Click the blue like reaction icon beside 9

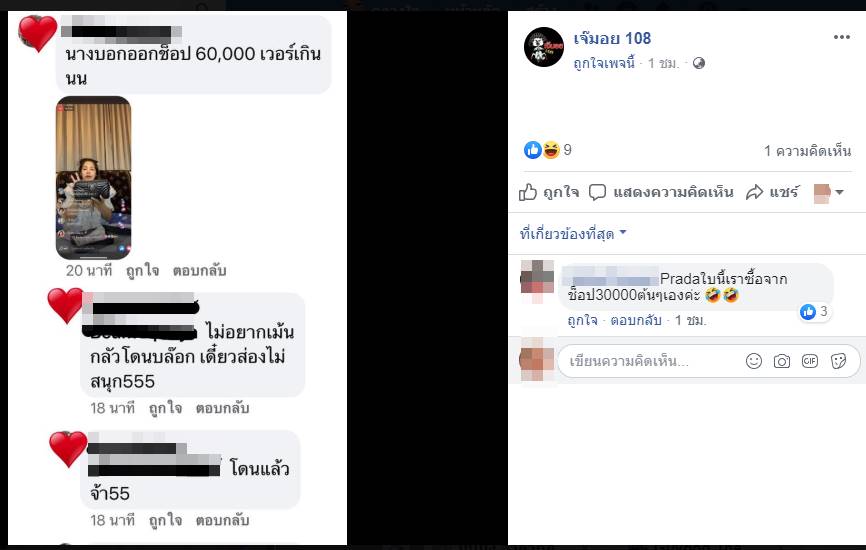(532, 150)
